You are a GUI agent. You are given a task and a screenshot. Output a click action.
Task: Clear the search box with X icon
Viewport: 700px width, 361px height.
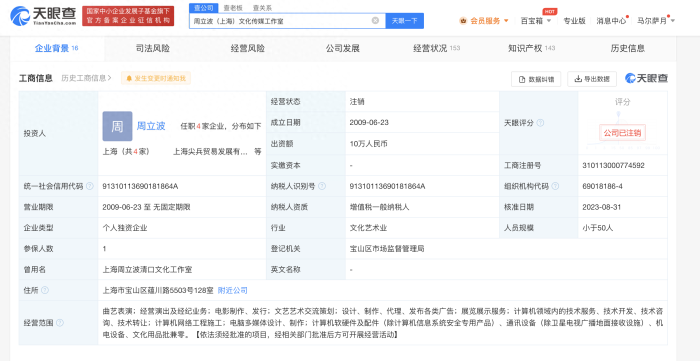tap(375, 21)
